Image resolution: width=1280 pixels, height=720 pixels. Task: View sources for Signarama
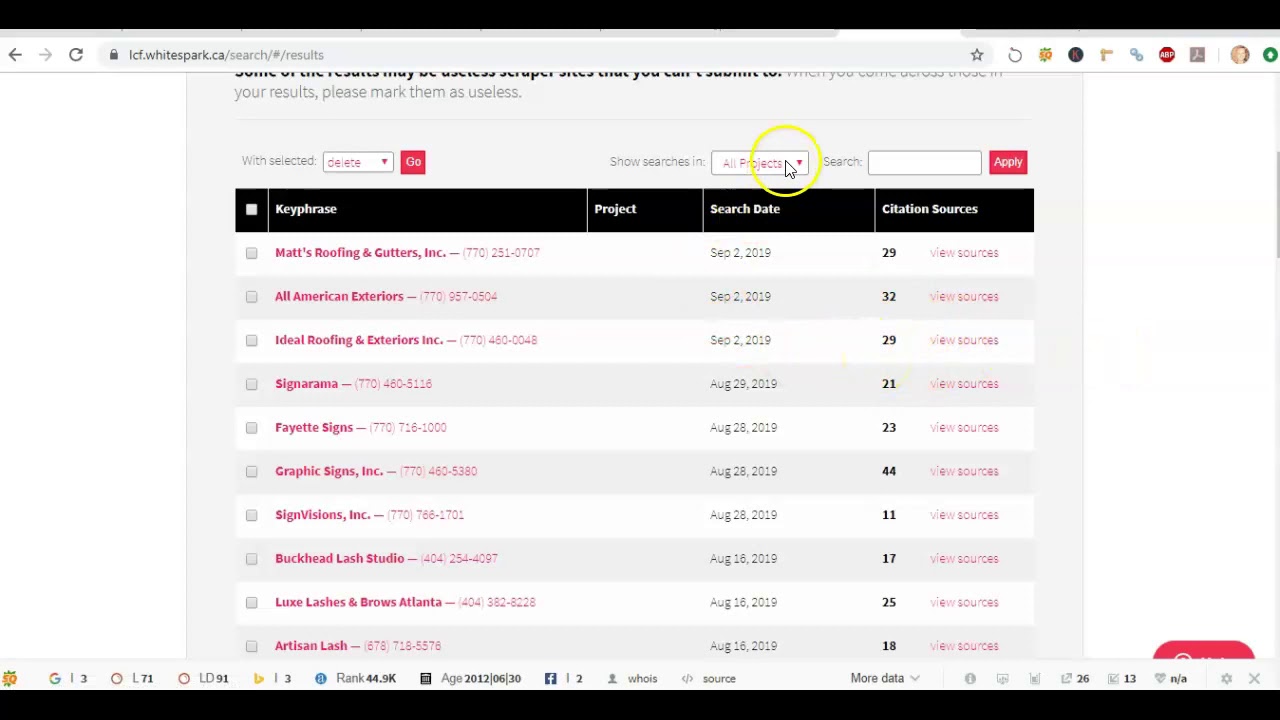tap(964, 384)
